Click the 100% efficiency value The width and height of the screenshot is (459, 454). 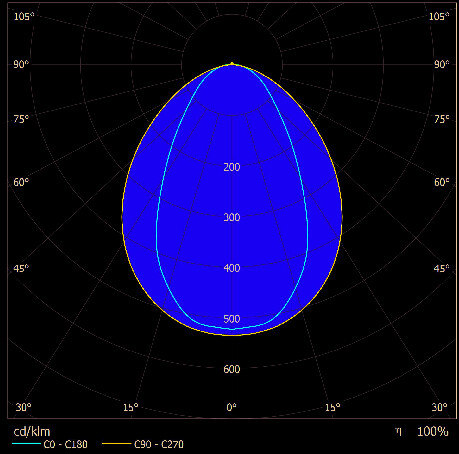(432, 432)
